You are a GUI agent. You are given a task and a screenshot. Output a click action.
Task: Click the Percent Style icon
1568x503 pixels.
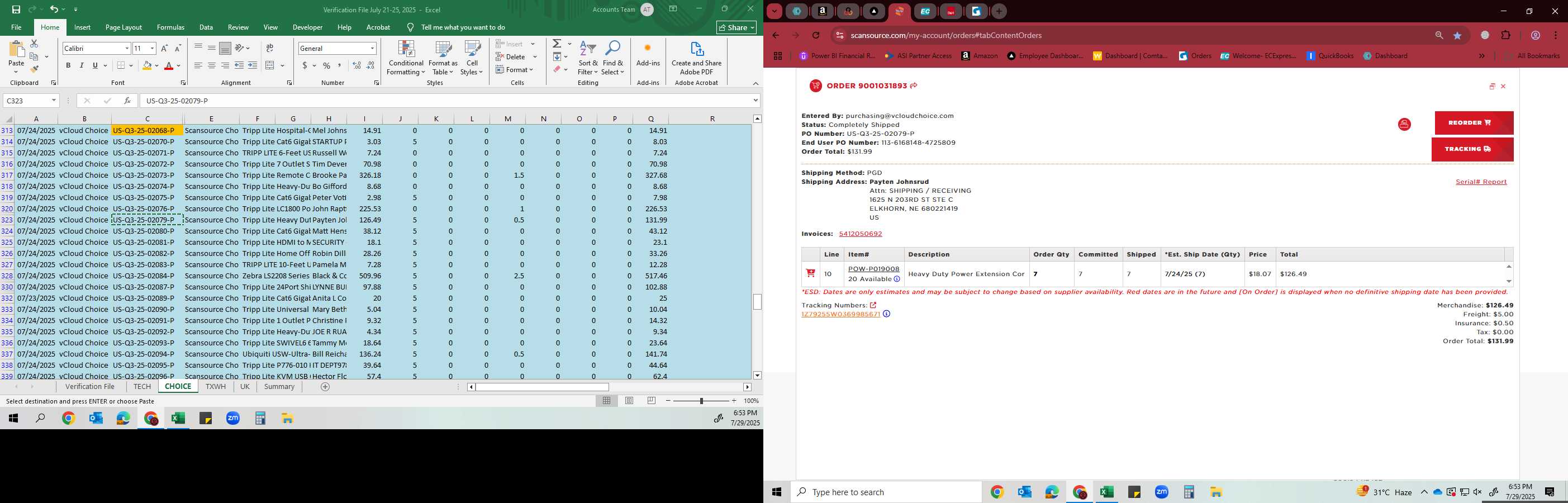point(327,66)
